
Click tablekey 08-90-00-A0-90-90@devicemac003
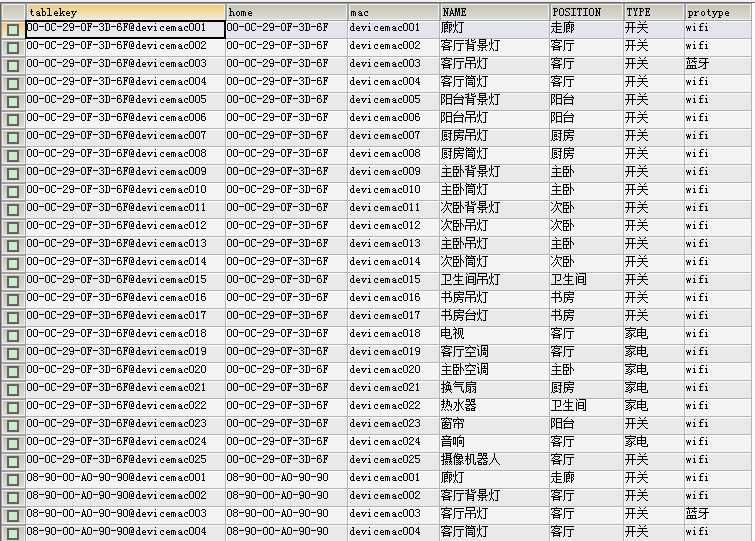coord(125,514)
